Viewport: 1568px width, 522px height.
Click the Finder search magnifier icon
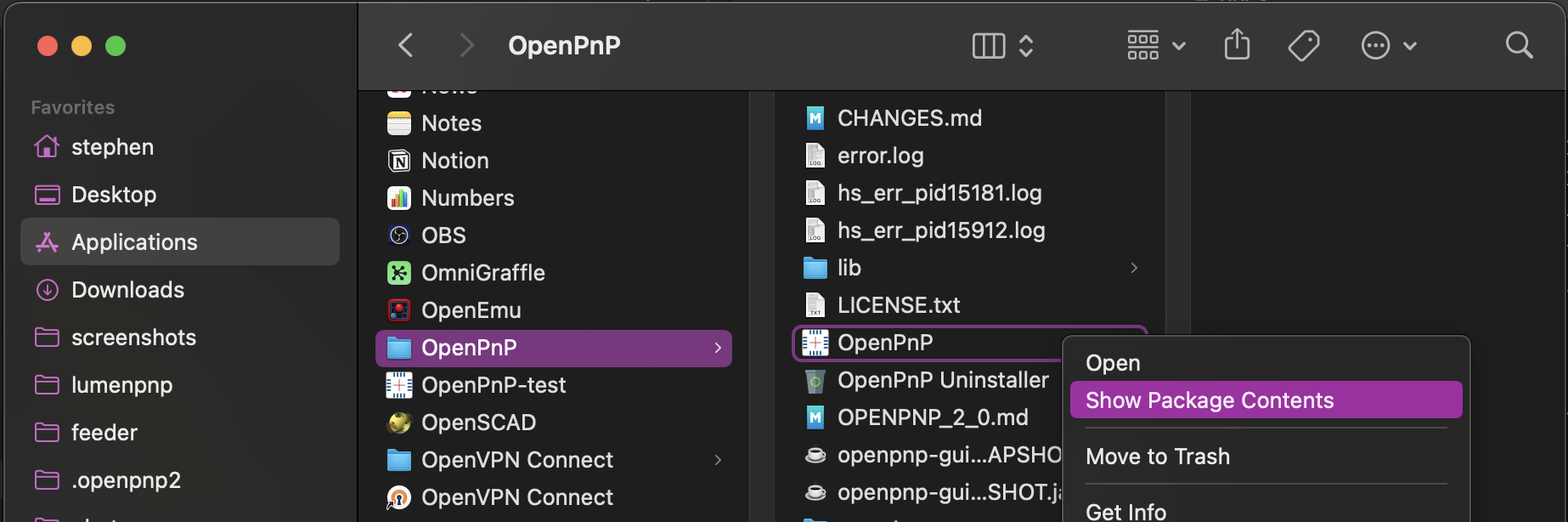point(1519,45)
